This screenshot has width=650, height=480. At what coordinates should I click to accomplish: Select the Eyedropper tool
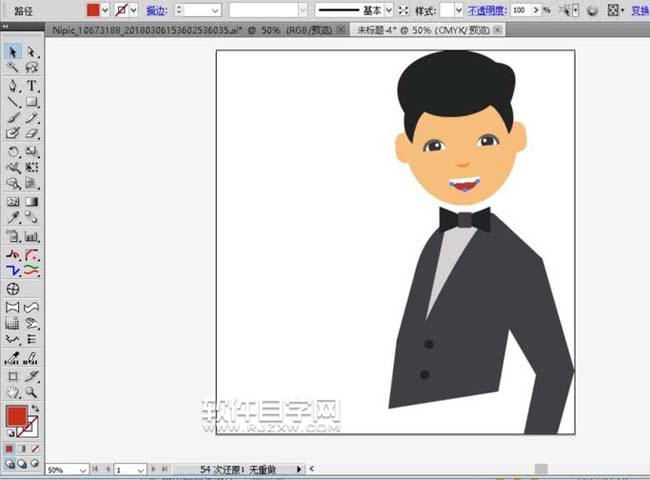(x=14, y=217)
